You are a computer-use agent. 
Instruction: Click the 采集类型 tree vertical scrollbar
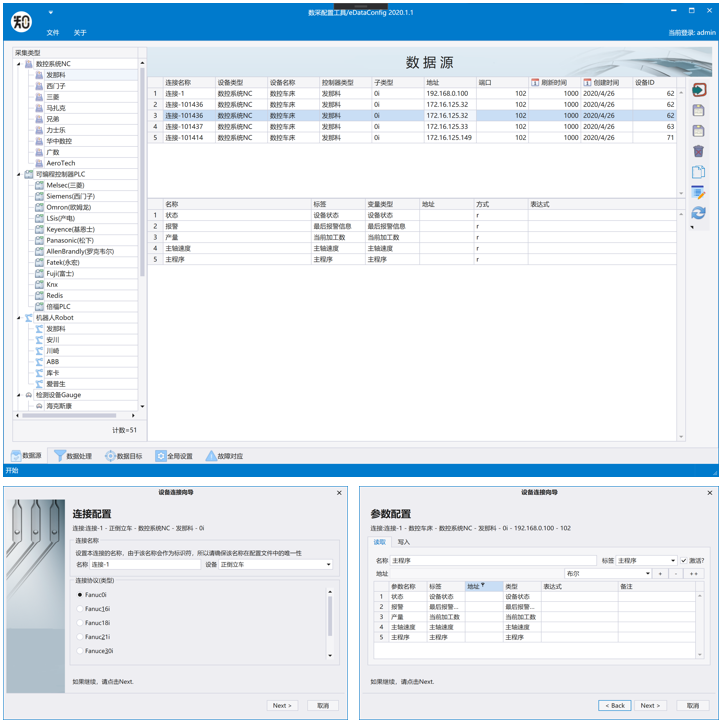[142, 150]
